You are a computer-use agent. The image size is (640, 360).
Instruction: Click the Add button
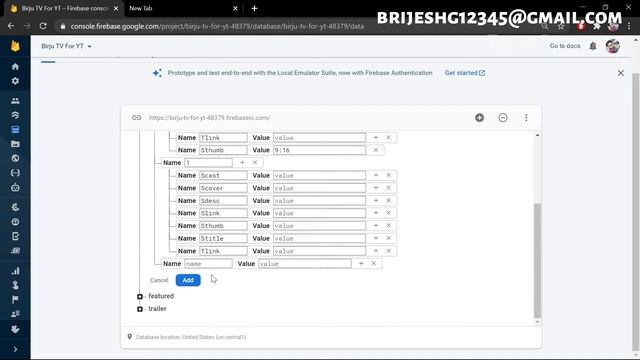[x=188, y=280]
